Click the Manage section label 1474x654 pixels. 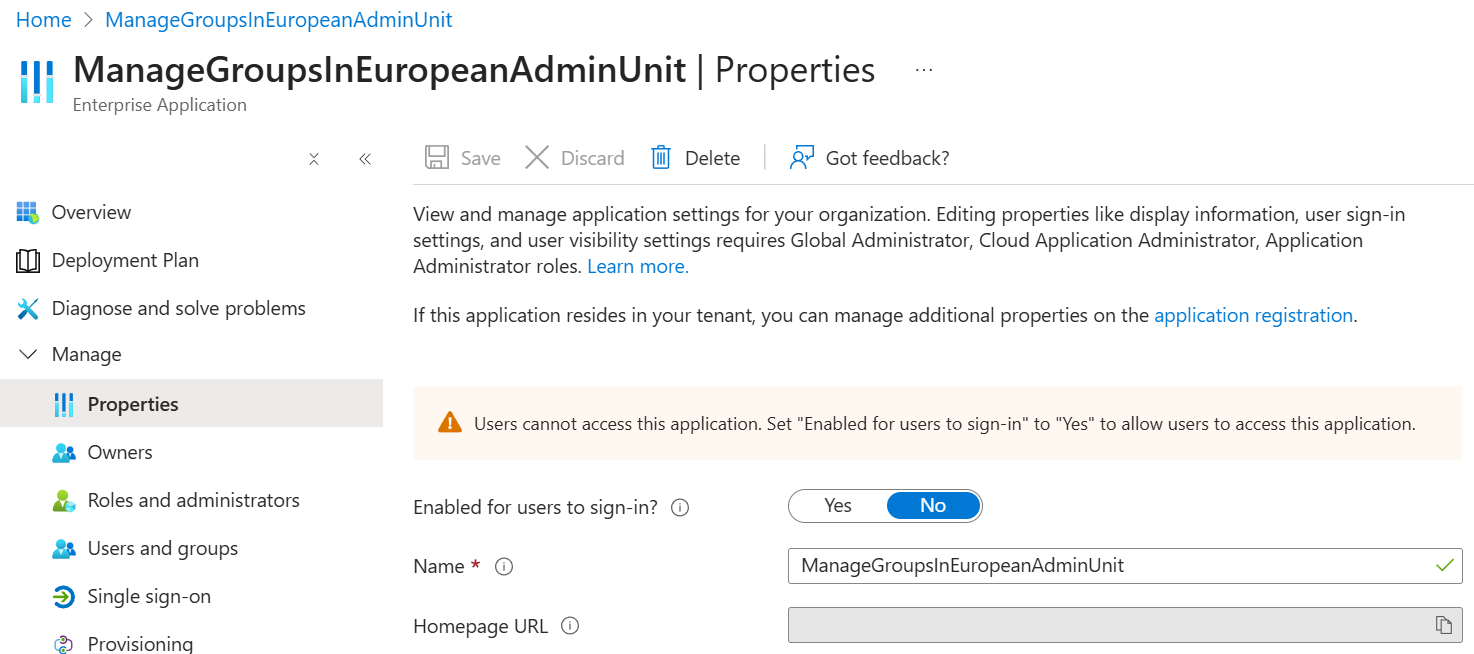[x=87, y=355]
